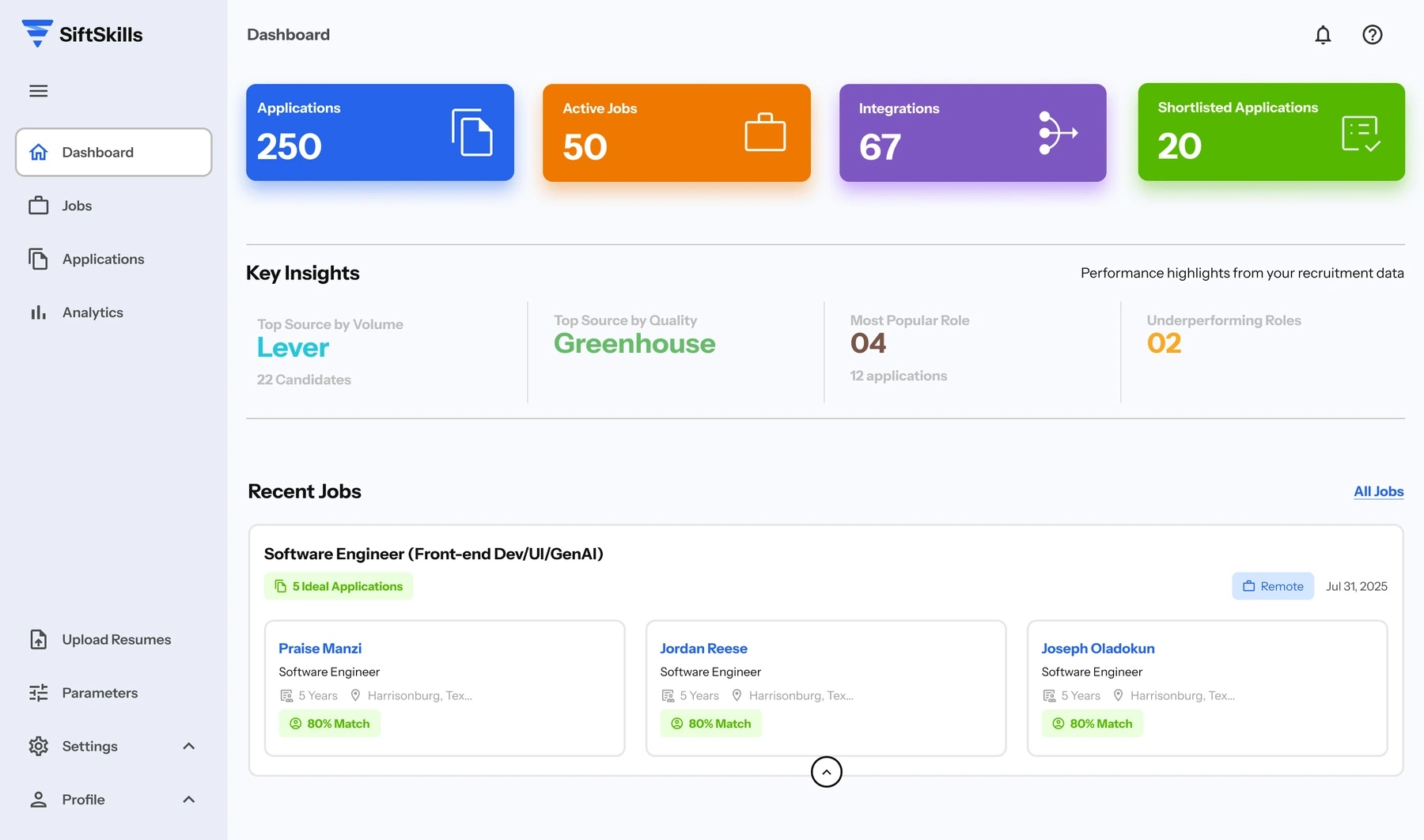
Task: Open Parameters in the sidebar
Action: [100, 693]
